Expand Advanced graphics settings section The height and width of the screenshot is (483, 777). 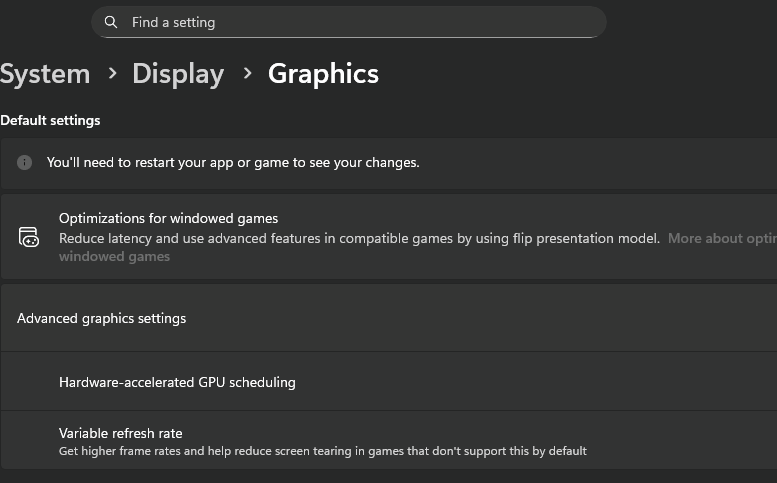click(x=102, y=318)
